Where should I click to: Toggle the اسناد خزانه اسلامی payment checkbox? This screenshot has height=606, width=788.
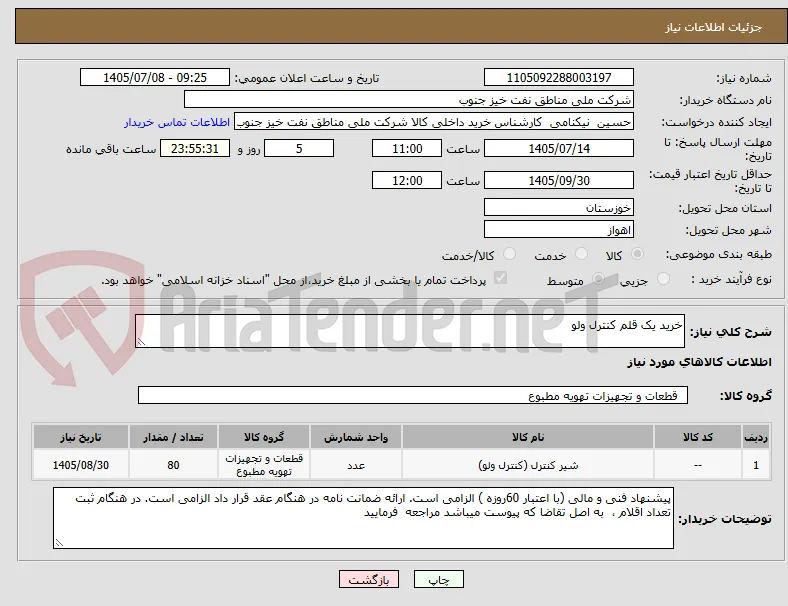click(501, 278)
